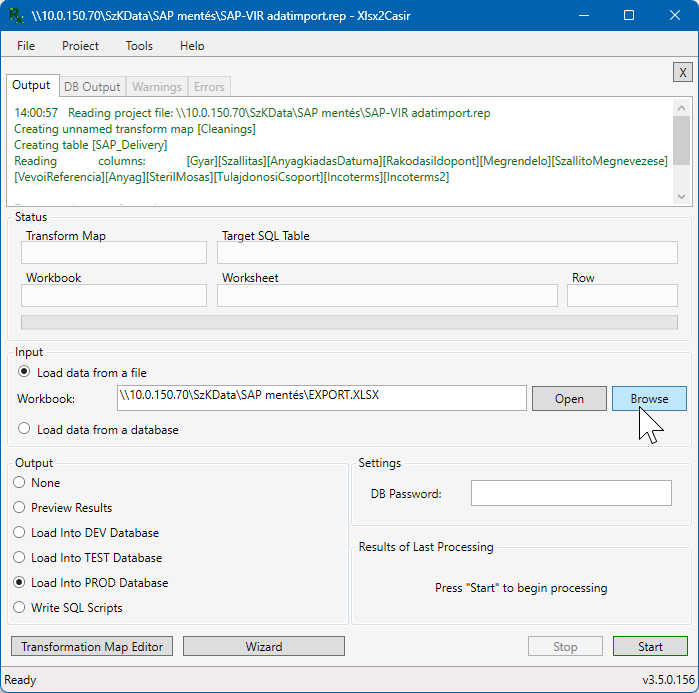Minimize the Xlsx2Casir window
The width and height of the screenshot is (699, 693).
[x=584, y=16]
